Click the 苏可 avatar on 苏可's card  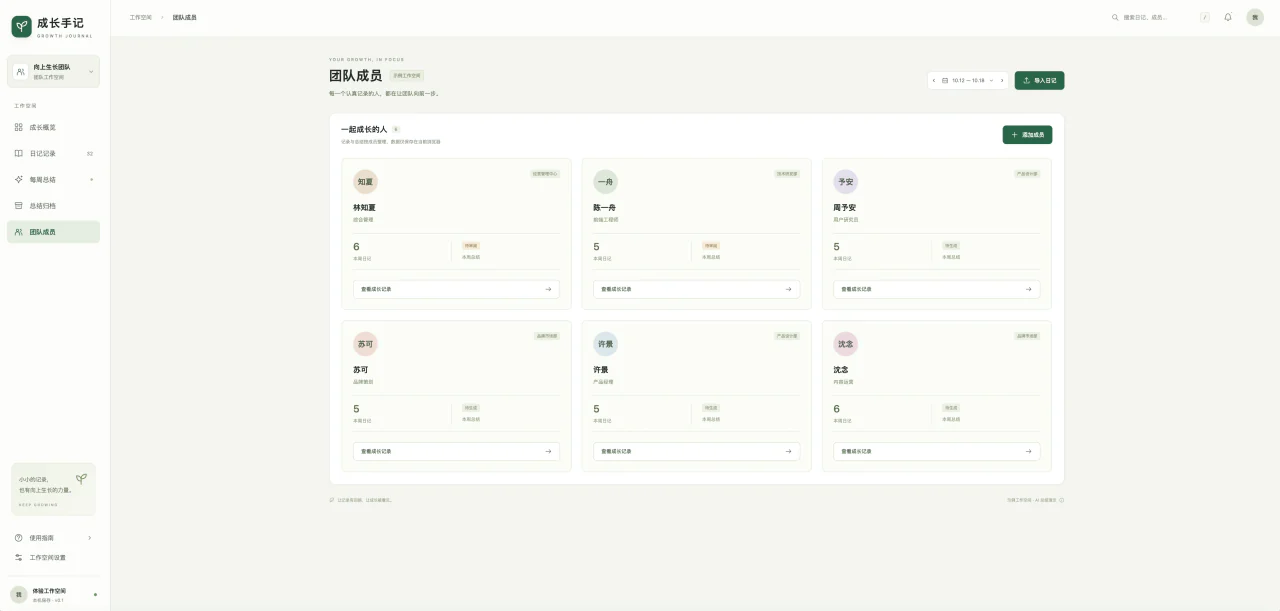365,344
